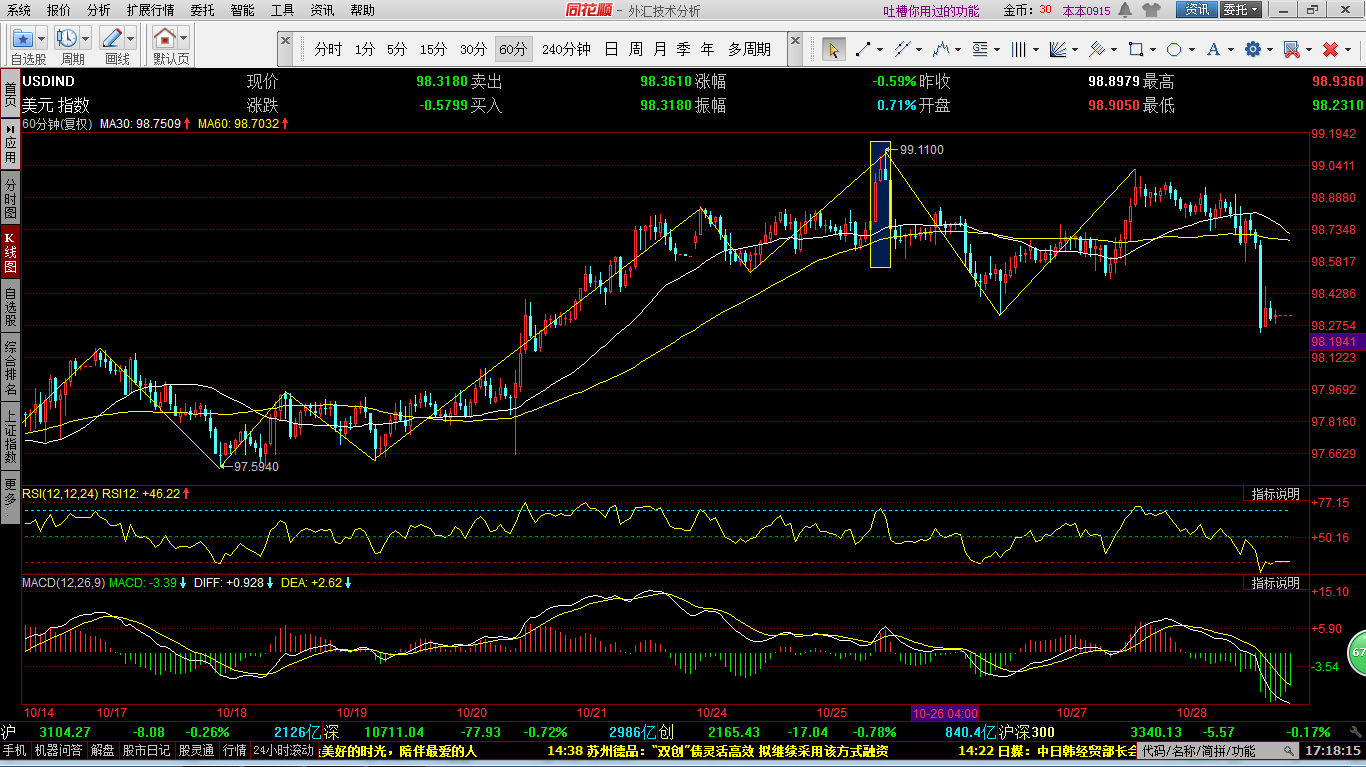Expand the 画线 drawing dropdown arrow

pos(132,38)
